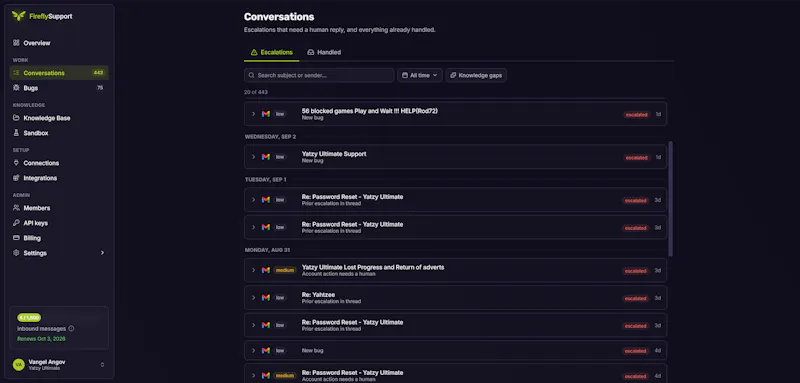The height and width of the screenshot is (383, 800).
Task: Expand the Re: Yahtzee conversation row
Action: point(254,297)
